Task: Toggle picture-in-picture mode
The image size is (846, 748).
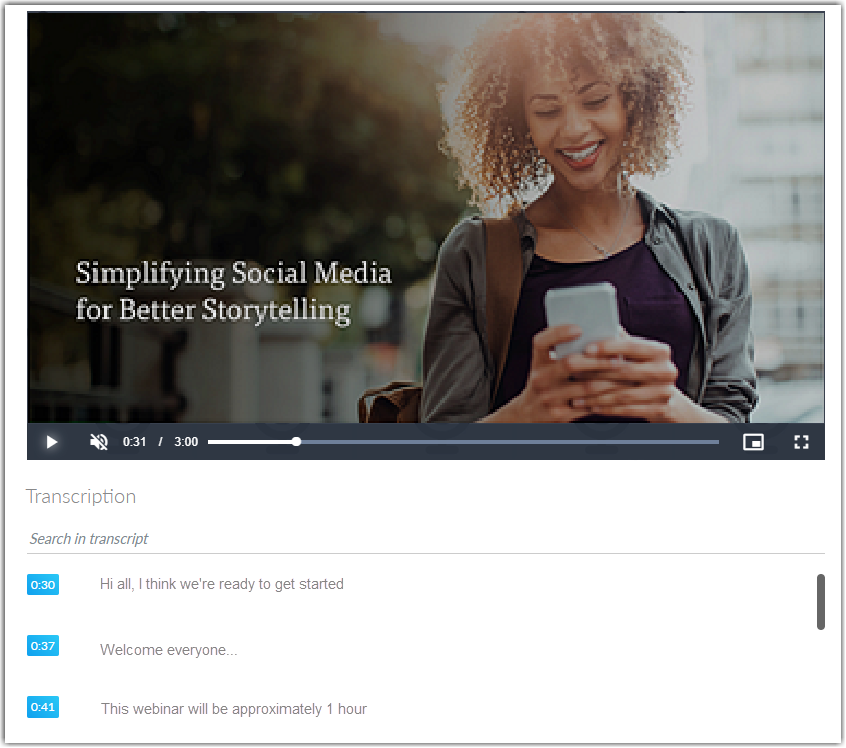Action: (x=753, y=442)
